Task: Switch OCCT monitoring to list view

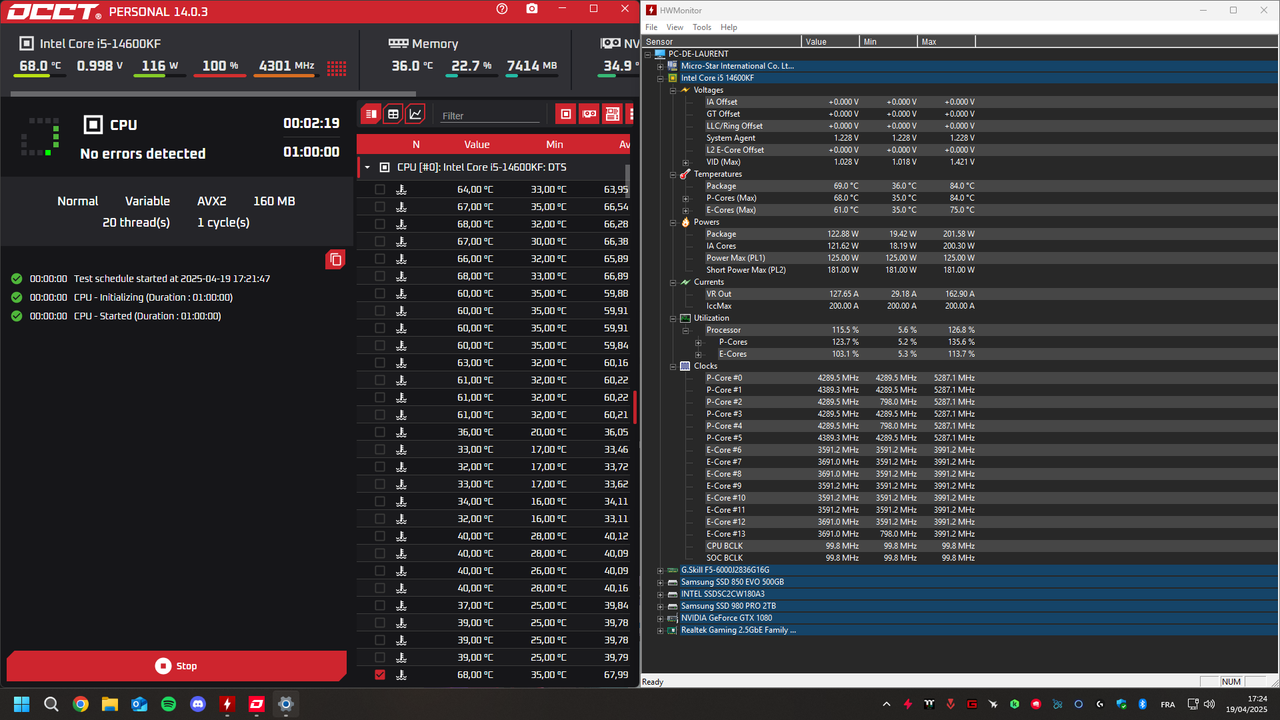Action: 371,114
